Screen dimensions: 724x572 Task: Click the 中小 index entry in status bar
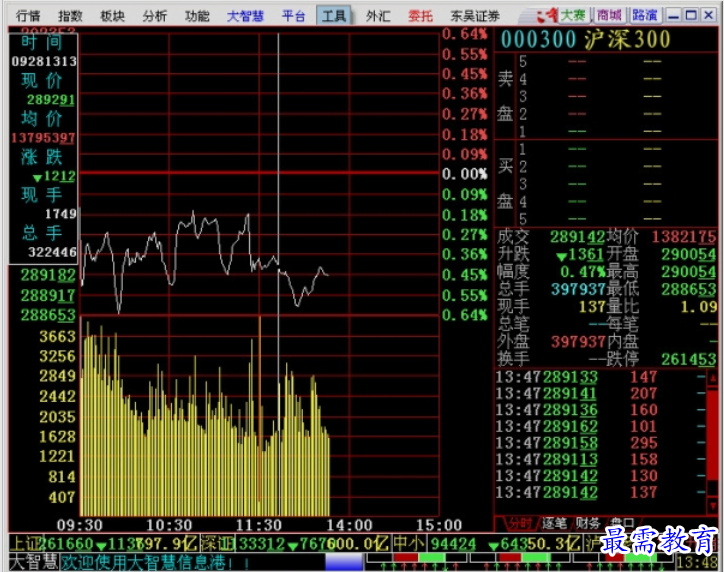[487, 543]
